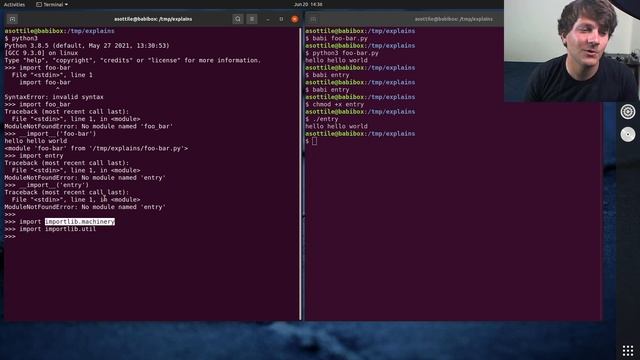Click the presenter webcam thumbnail
The image size is (640, 360).
[x=572, y=51]
